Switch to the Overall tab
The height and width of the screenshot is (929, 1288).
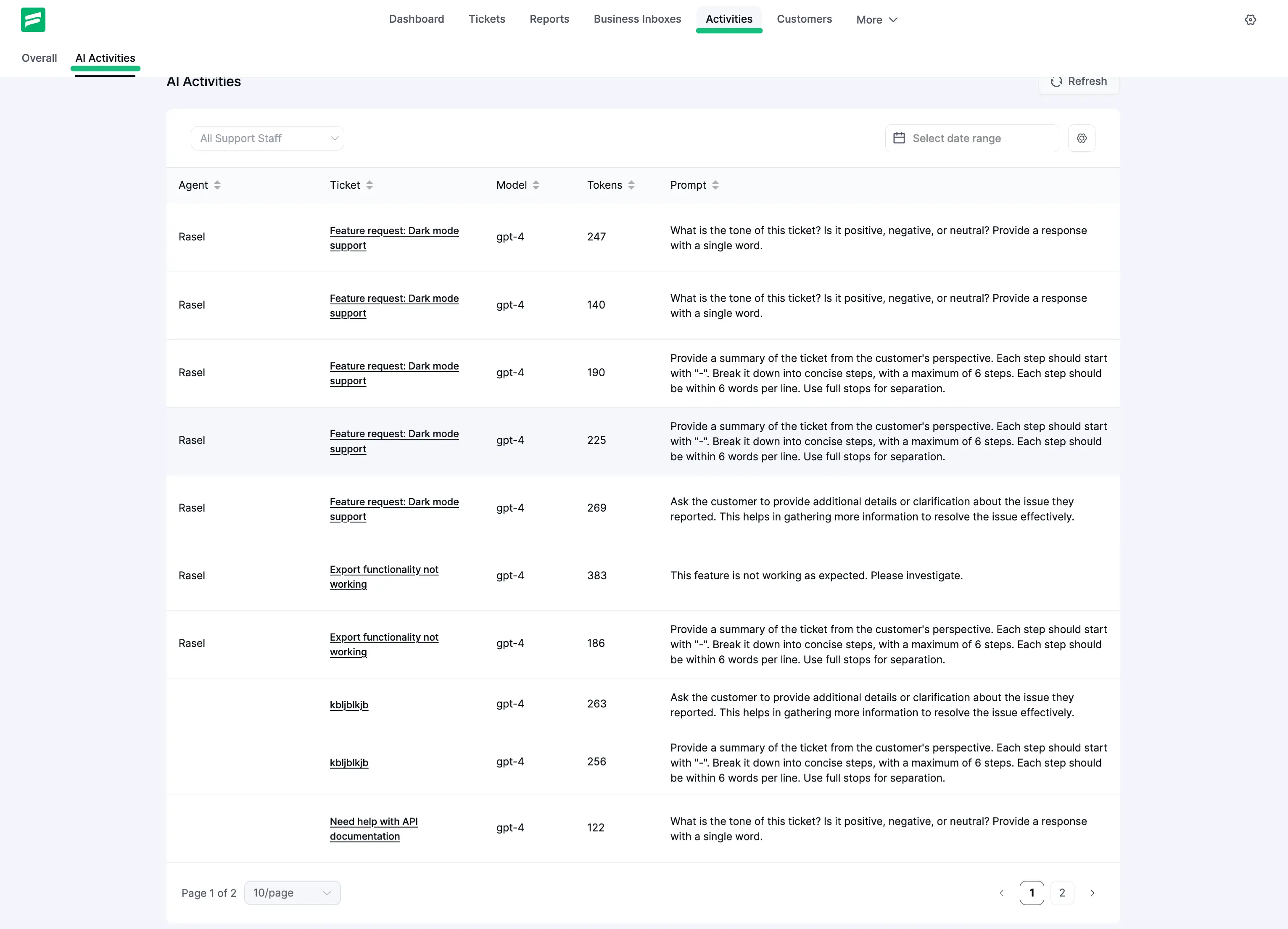(x=39, y=58)
